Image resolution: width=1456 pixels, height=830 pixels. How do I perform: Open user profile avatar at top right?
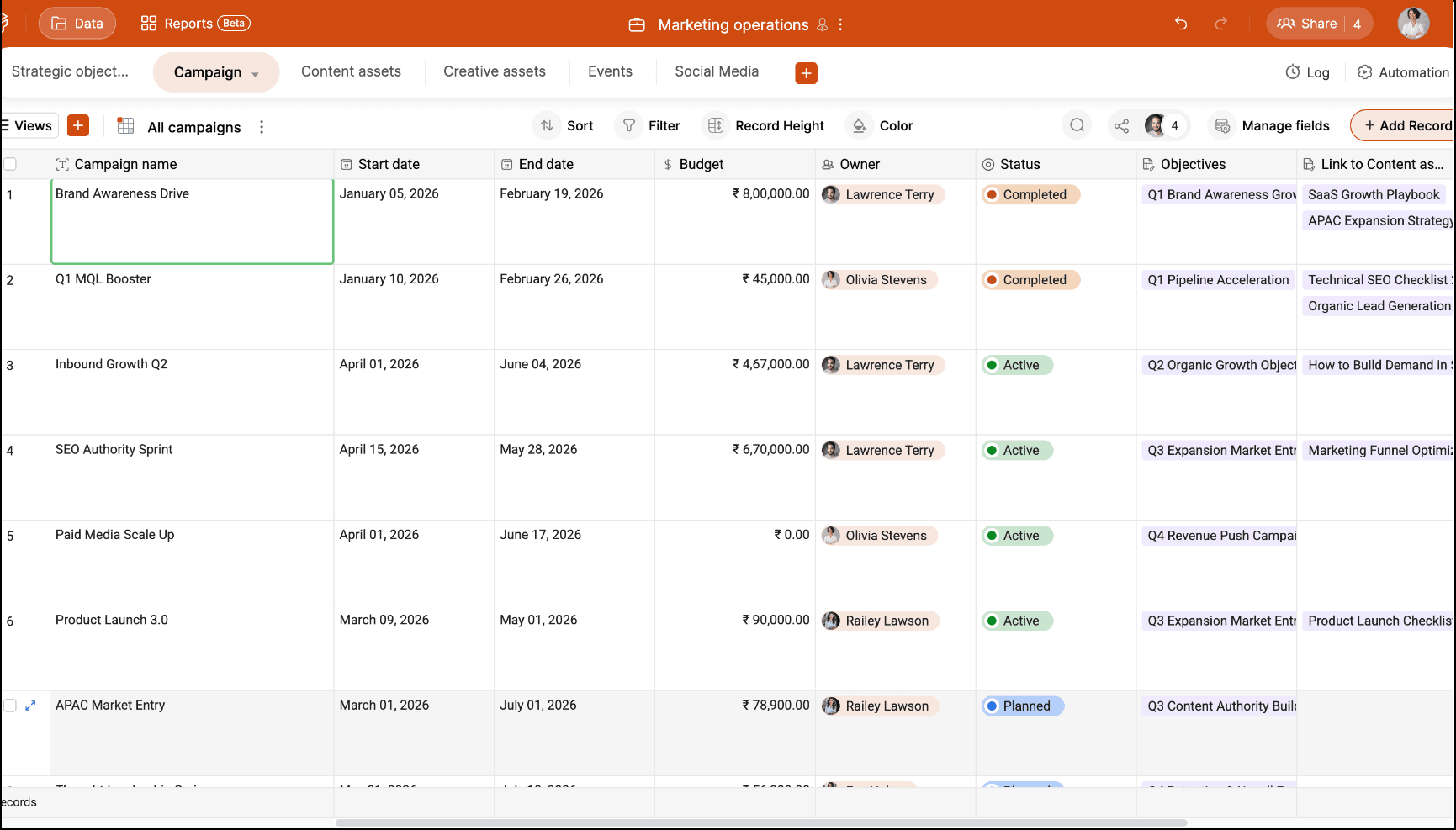(x=1414, y=24)
